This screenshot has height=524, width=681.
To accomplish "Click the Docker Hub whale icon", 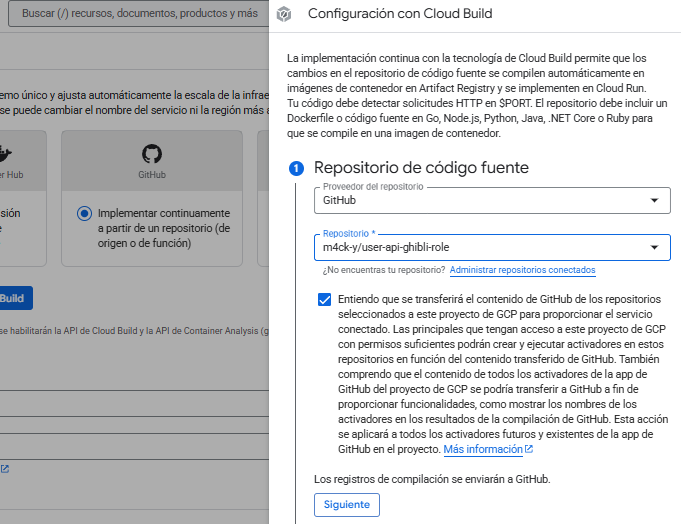I will coord(5,153).
